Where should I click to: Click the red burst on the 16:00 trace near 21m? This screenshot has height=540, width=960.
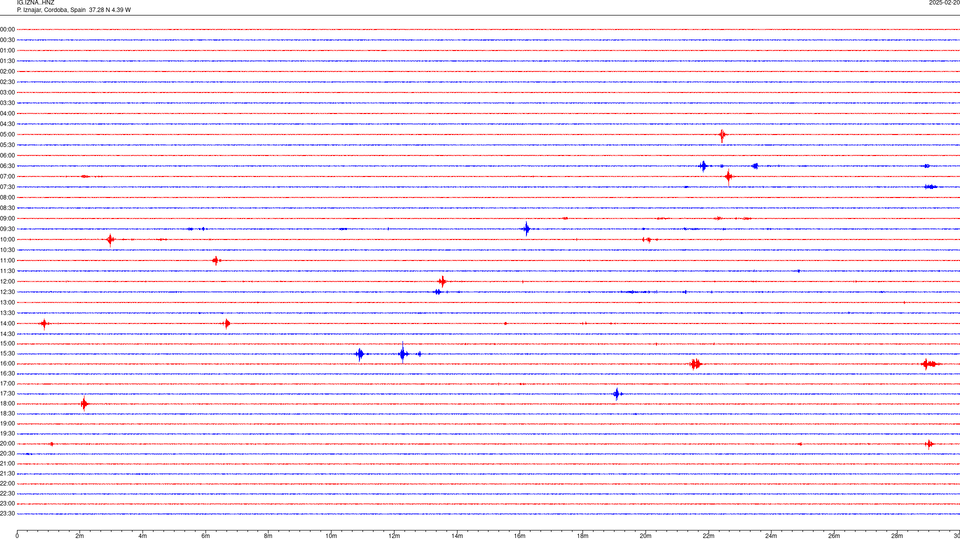pyautogui.click(x=696, y=364)
